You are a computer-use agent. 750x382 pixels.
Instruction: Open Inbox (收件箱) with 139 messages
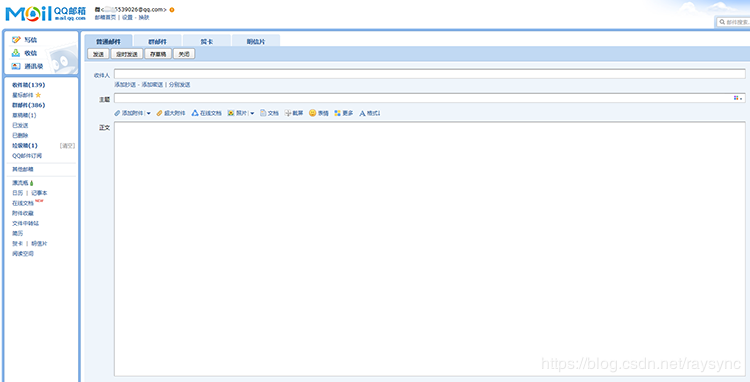[x=29, y=85]
